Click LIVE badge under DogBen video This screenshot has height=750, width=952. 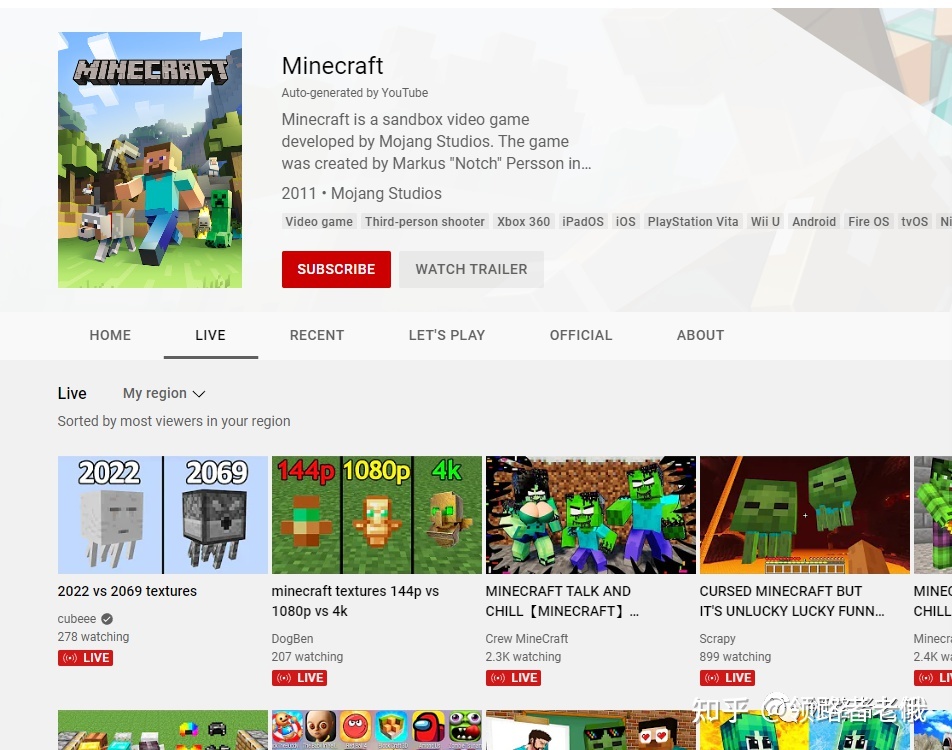click(x=299, y=678)
